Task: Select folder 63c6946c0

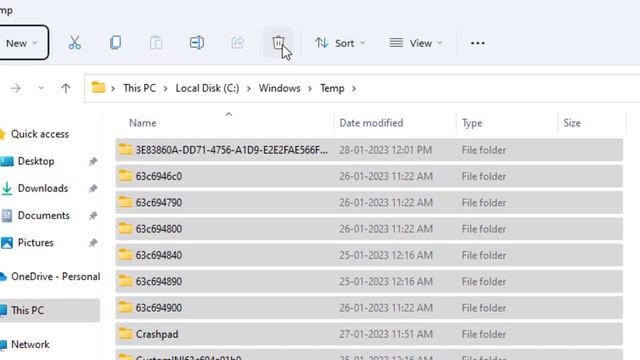Action: pyautogui.click(x=369, y=176)
